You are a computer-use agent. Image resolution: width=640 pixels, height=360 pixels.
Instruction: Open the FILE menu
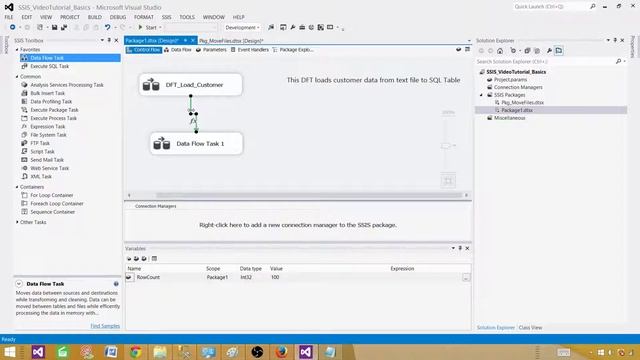(x=9, y=17)
